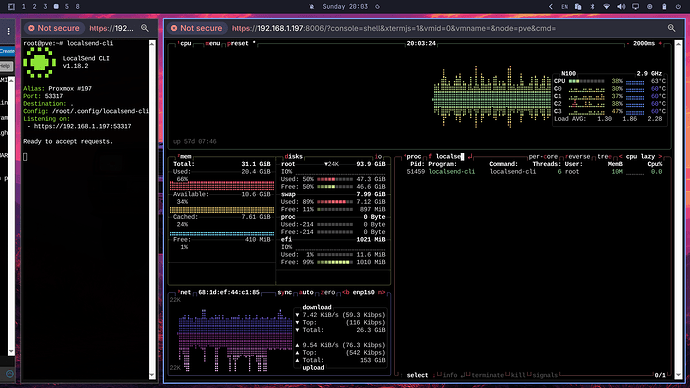The image size is (690, 388).
Task: Open the volume speaker tray icon
Action: [621, 7]
